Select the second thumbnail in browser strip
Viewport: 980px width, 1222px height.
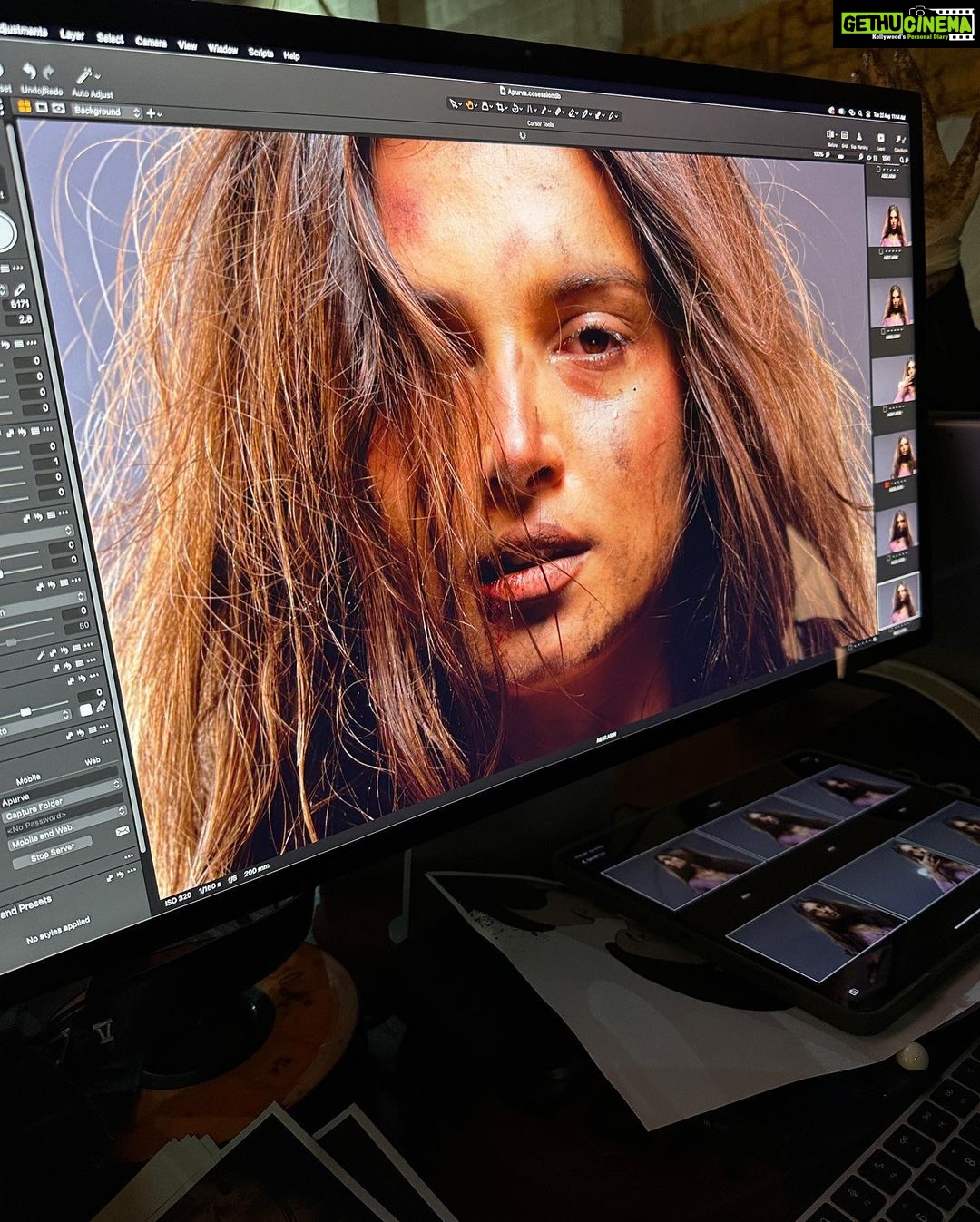(891, 301)
